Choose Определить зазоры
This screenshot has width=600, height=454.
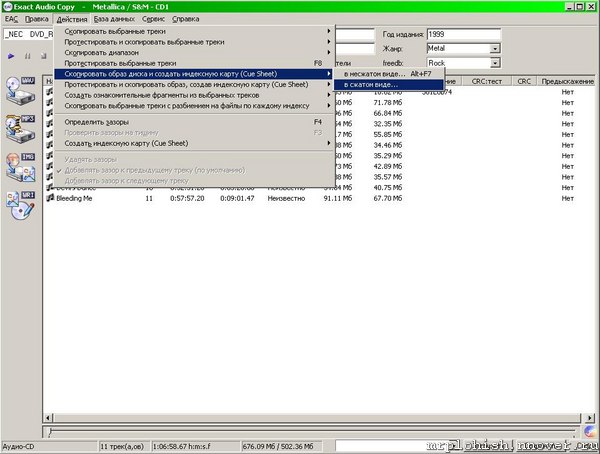[194, 122]
